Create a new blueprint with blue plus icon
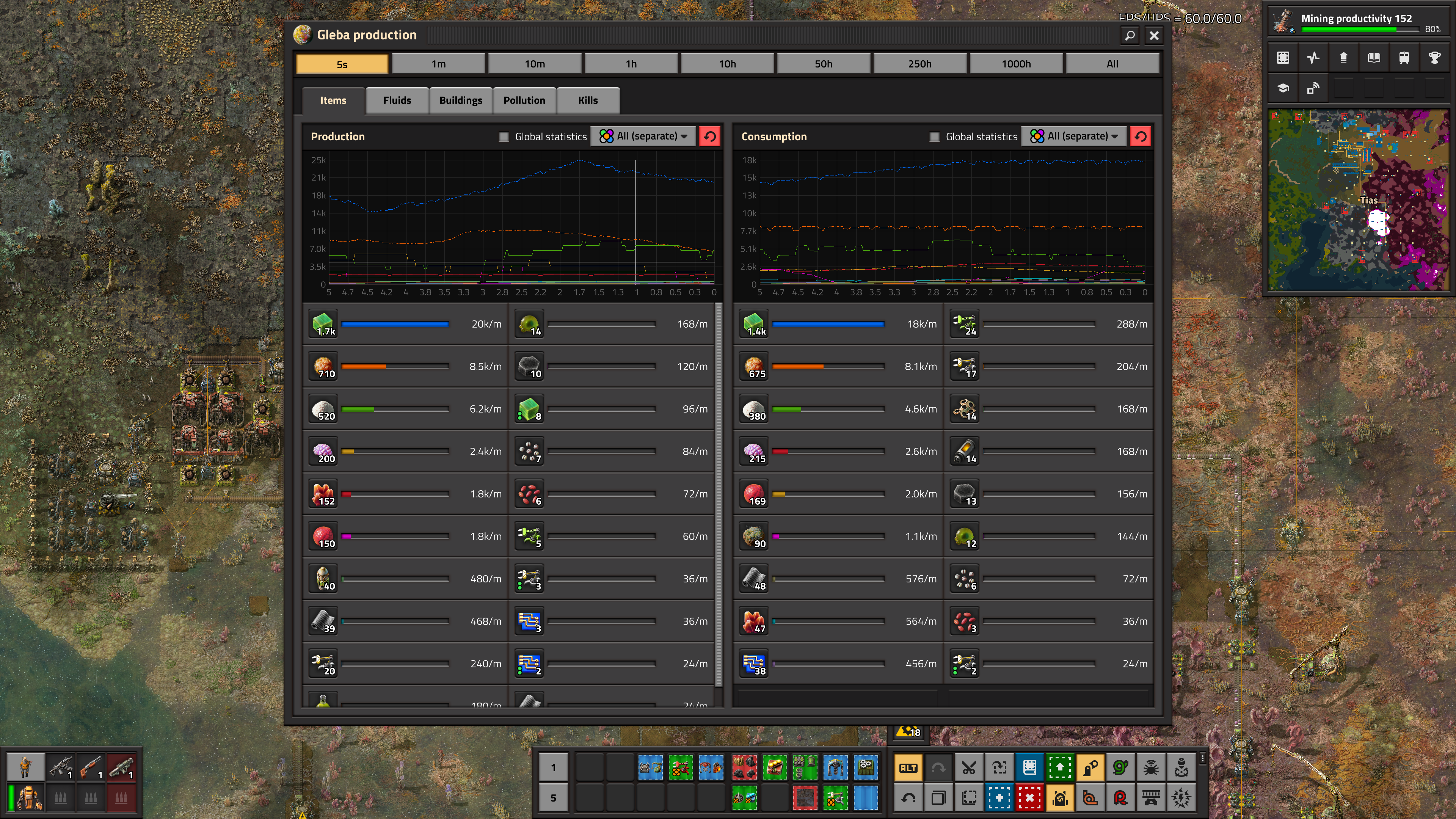This screenshot has height=819, width=1456. point(999,798)
